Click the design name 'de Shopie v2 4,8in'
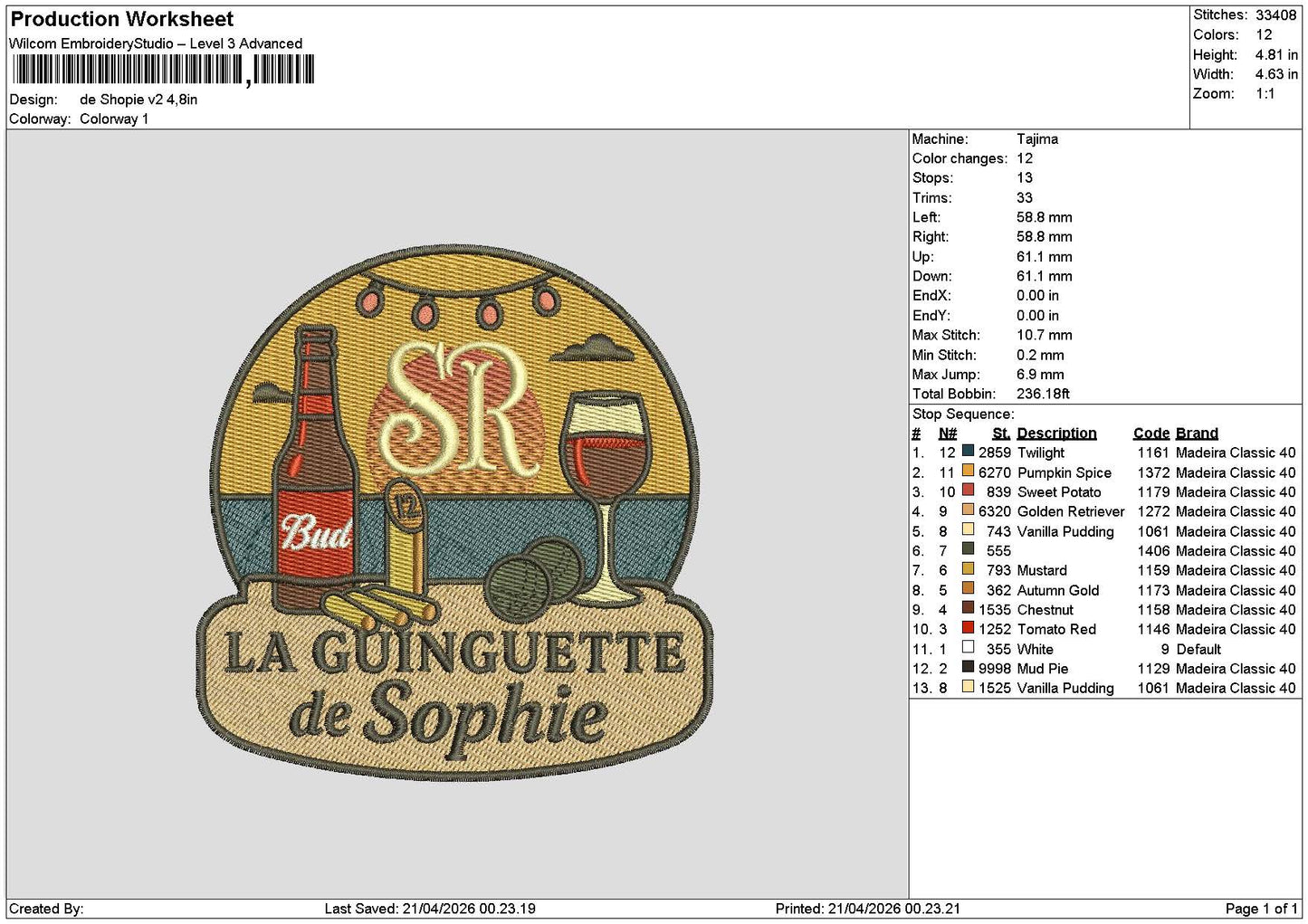Screen dimensions: 1308x924 coord(138,100)
